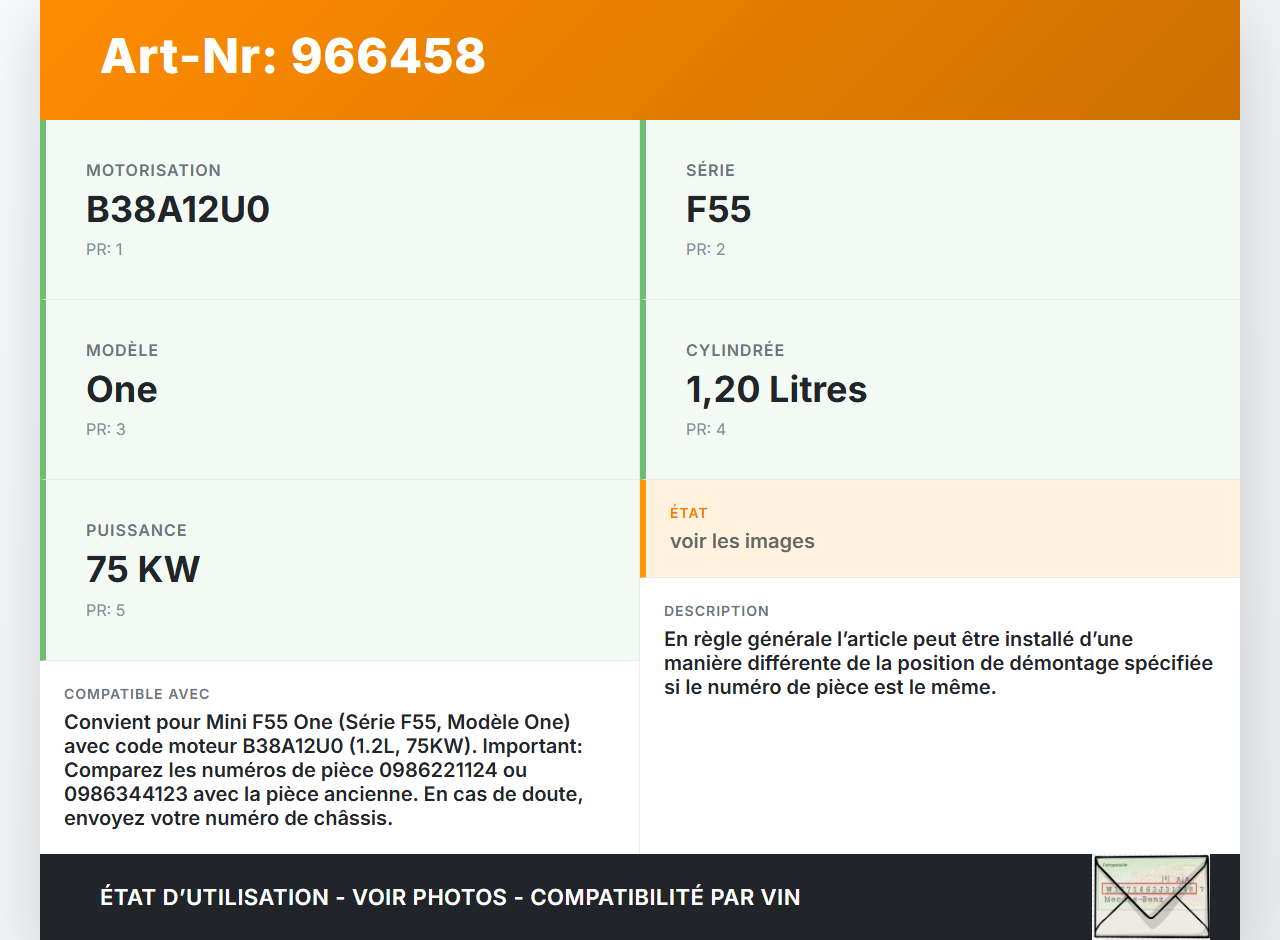Select the B38A12U0 motorisation value

click(178, 210)
